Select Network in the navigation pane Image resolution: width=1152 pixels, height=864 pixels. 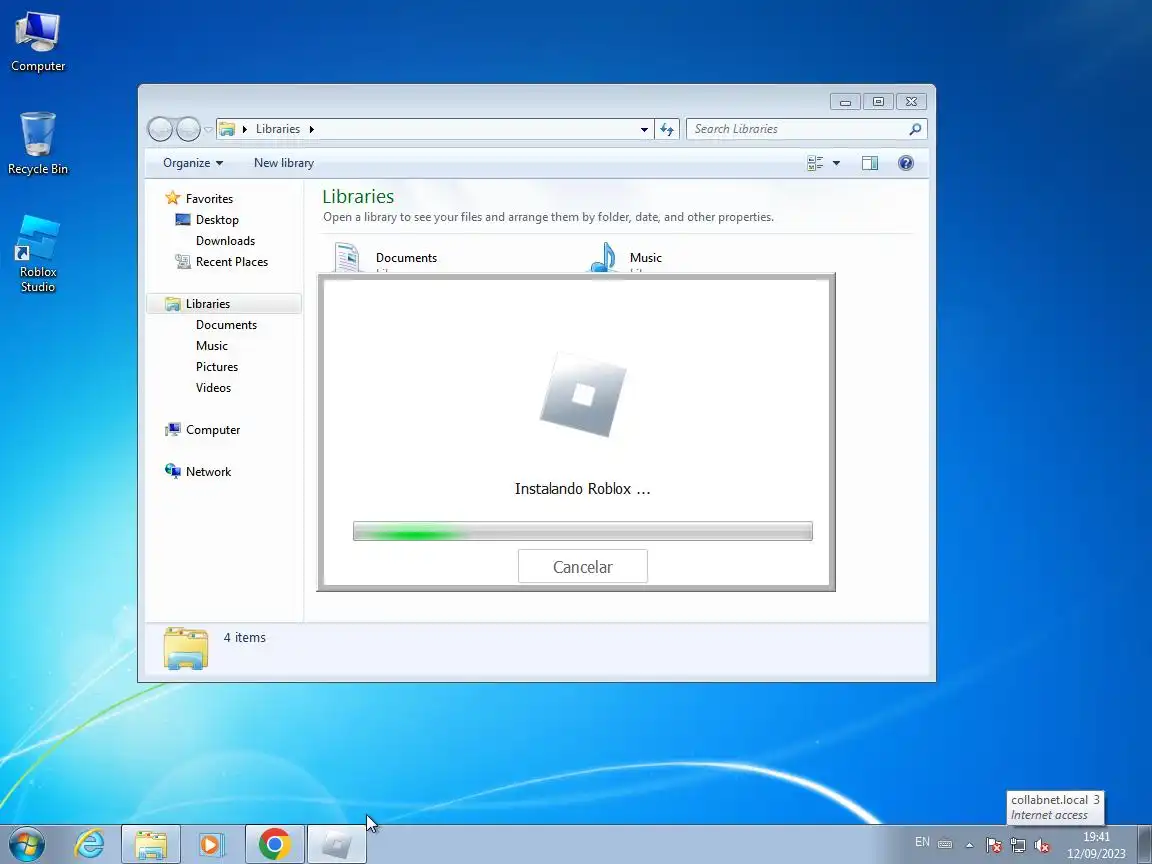pos(208,472)
